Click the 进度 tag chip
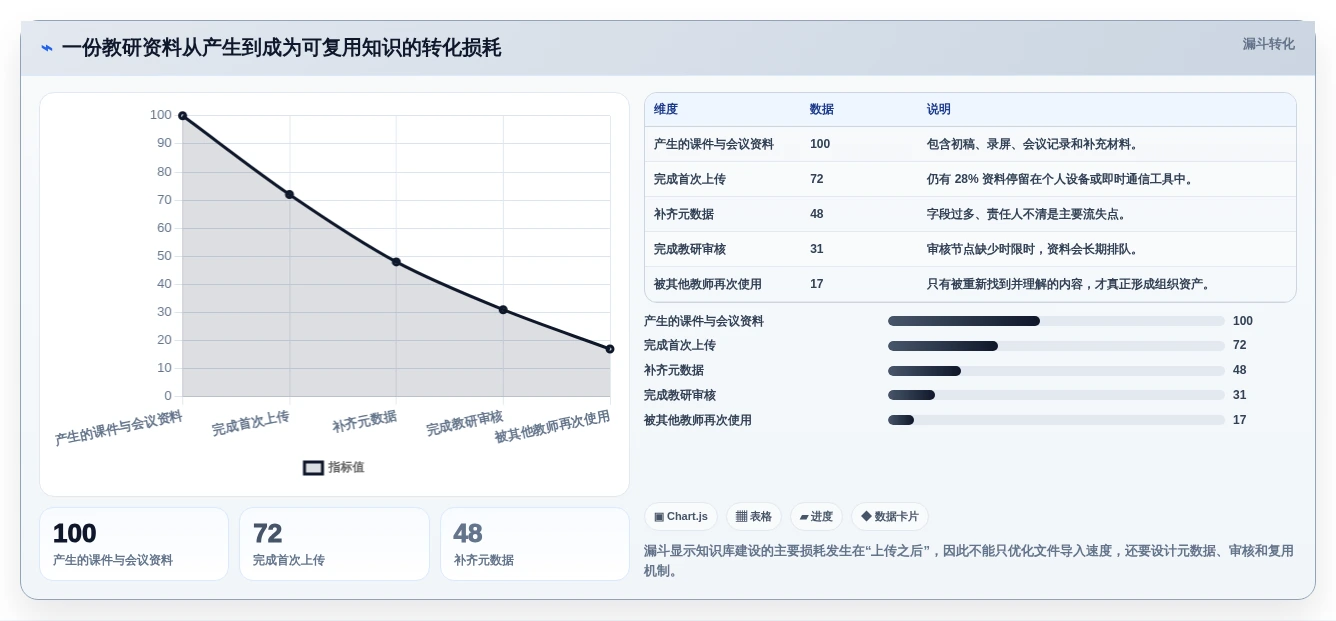Screen dimensions: 1336x621 tap(816, 516)
